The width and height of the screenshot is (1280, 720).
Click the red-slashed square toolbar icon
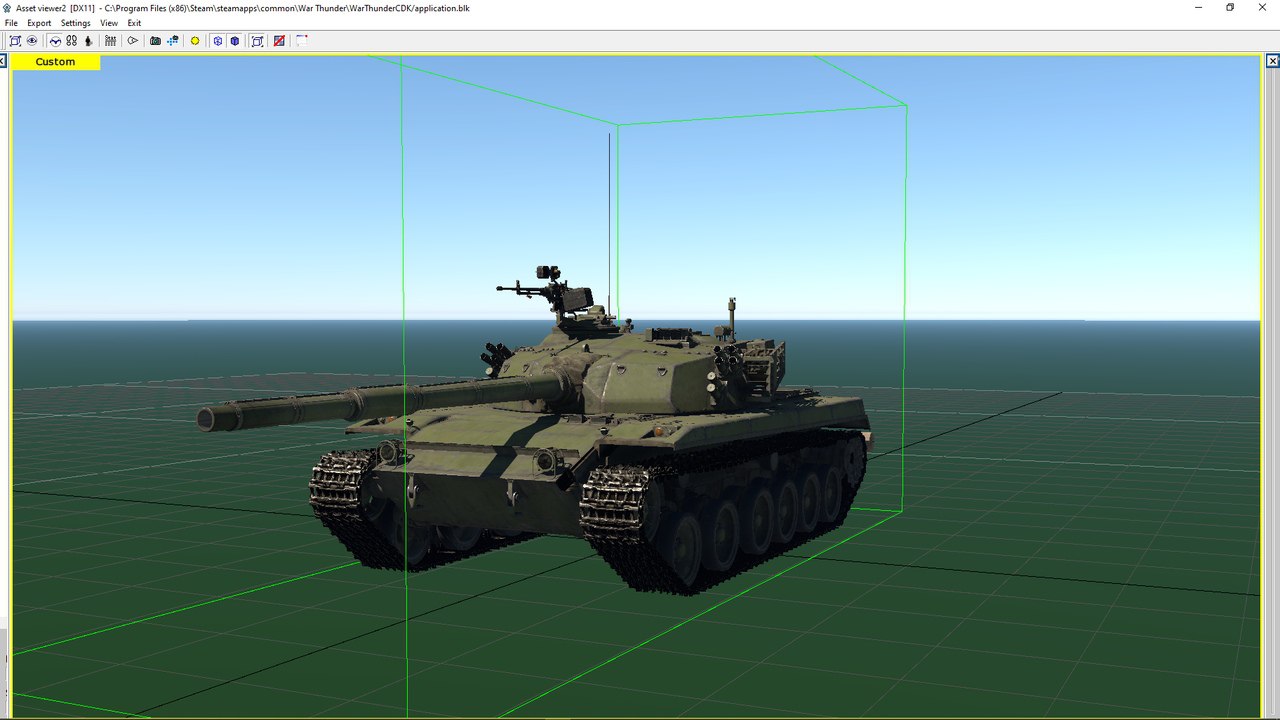pos(279,41)
